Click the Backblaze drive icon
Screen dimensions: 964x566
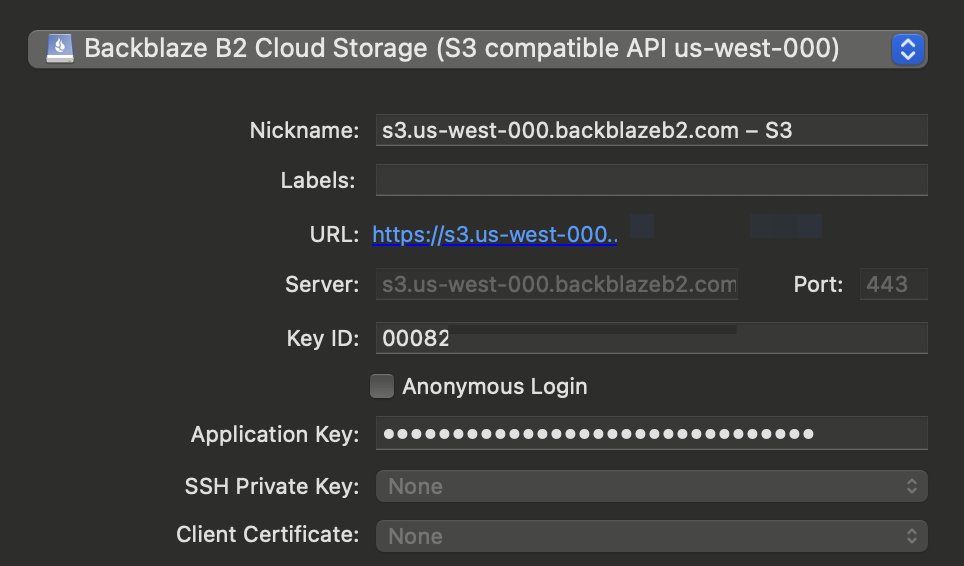[60, 49]
